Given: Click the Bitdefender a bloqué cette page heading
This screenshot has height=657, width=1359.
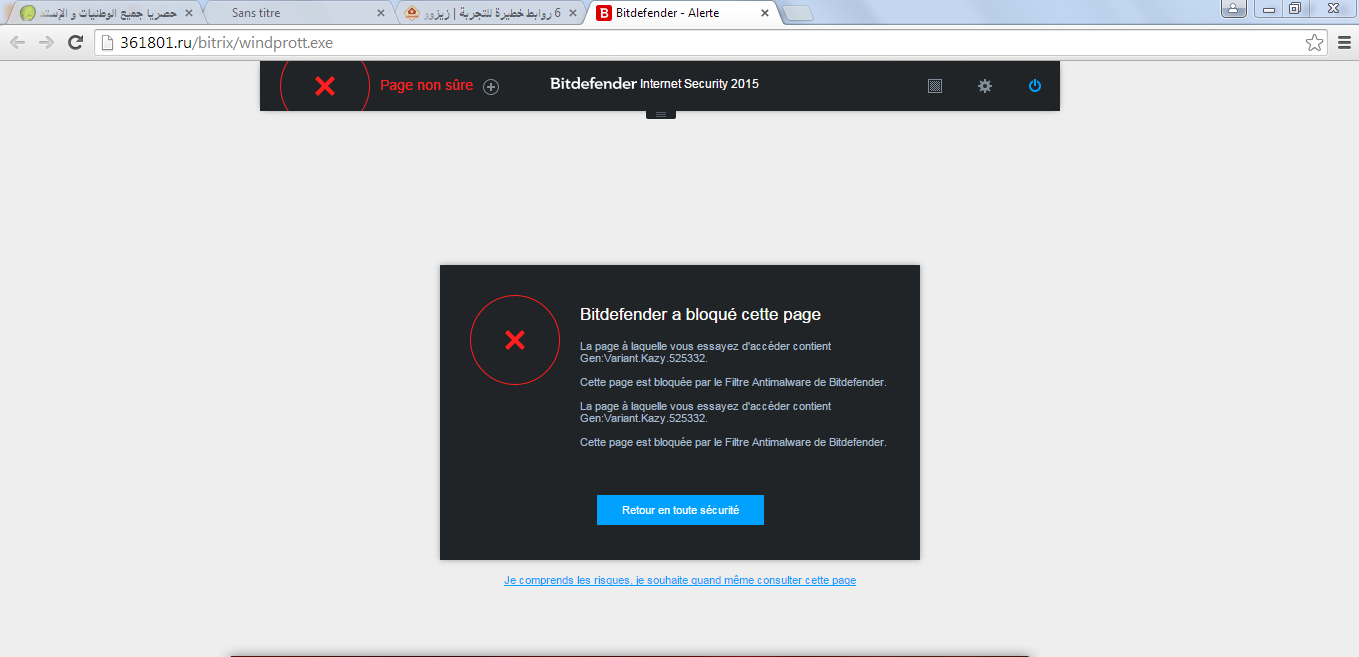Looking at the screenshot, I should tap(700, 314).
